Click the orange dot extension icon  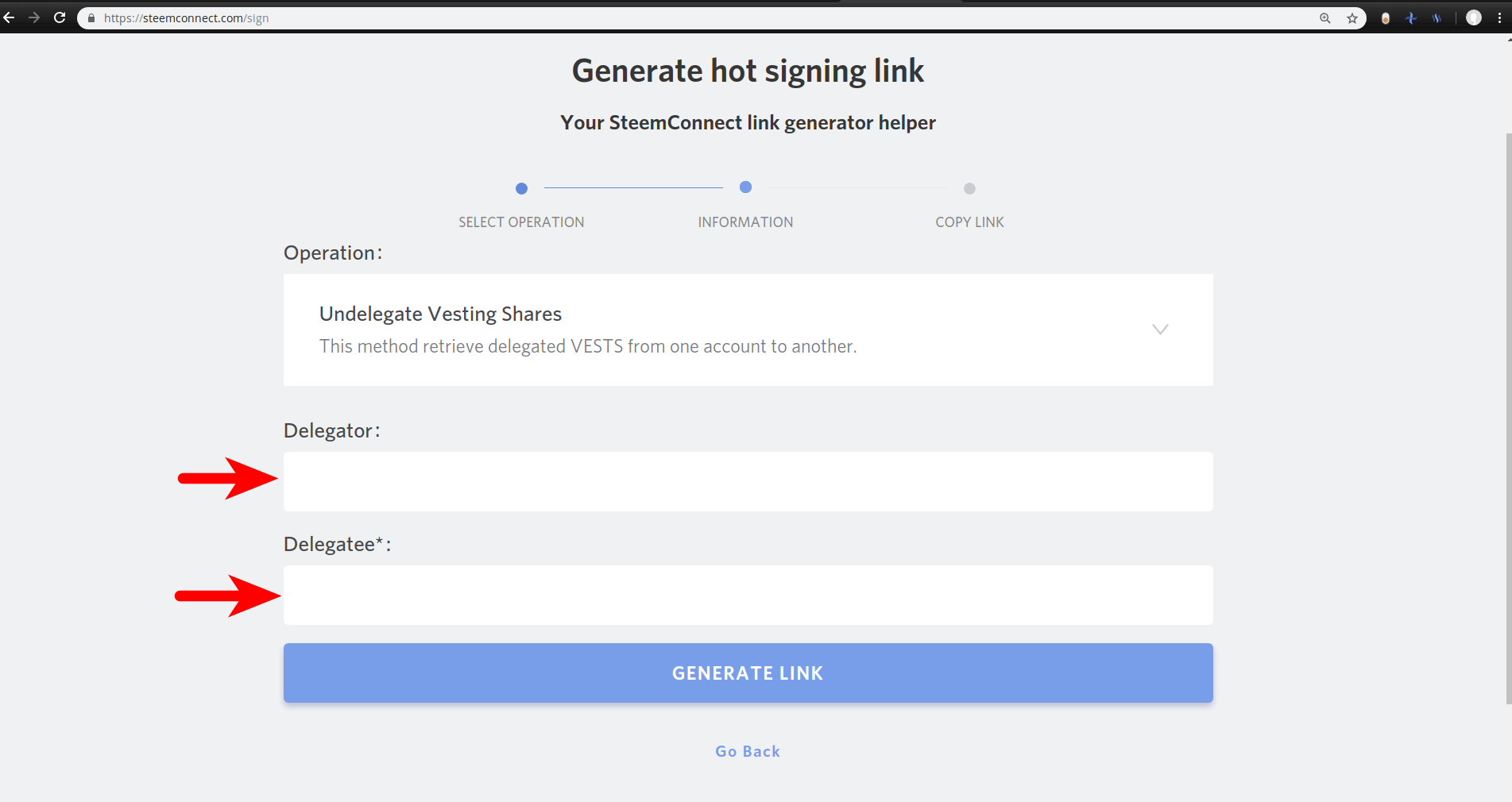pos(1386,18)
